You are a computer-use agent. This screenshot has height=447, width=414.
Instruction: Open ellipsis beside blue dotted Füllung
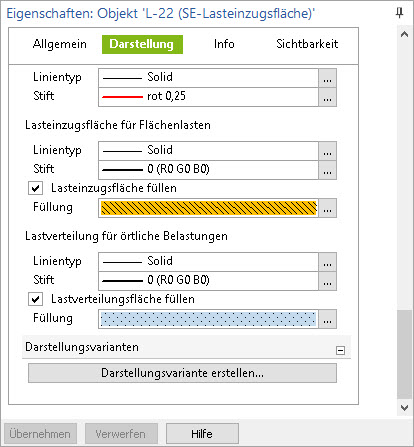click(327, 319)
